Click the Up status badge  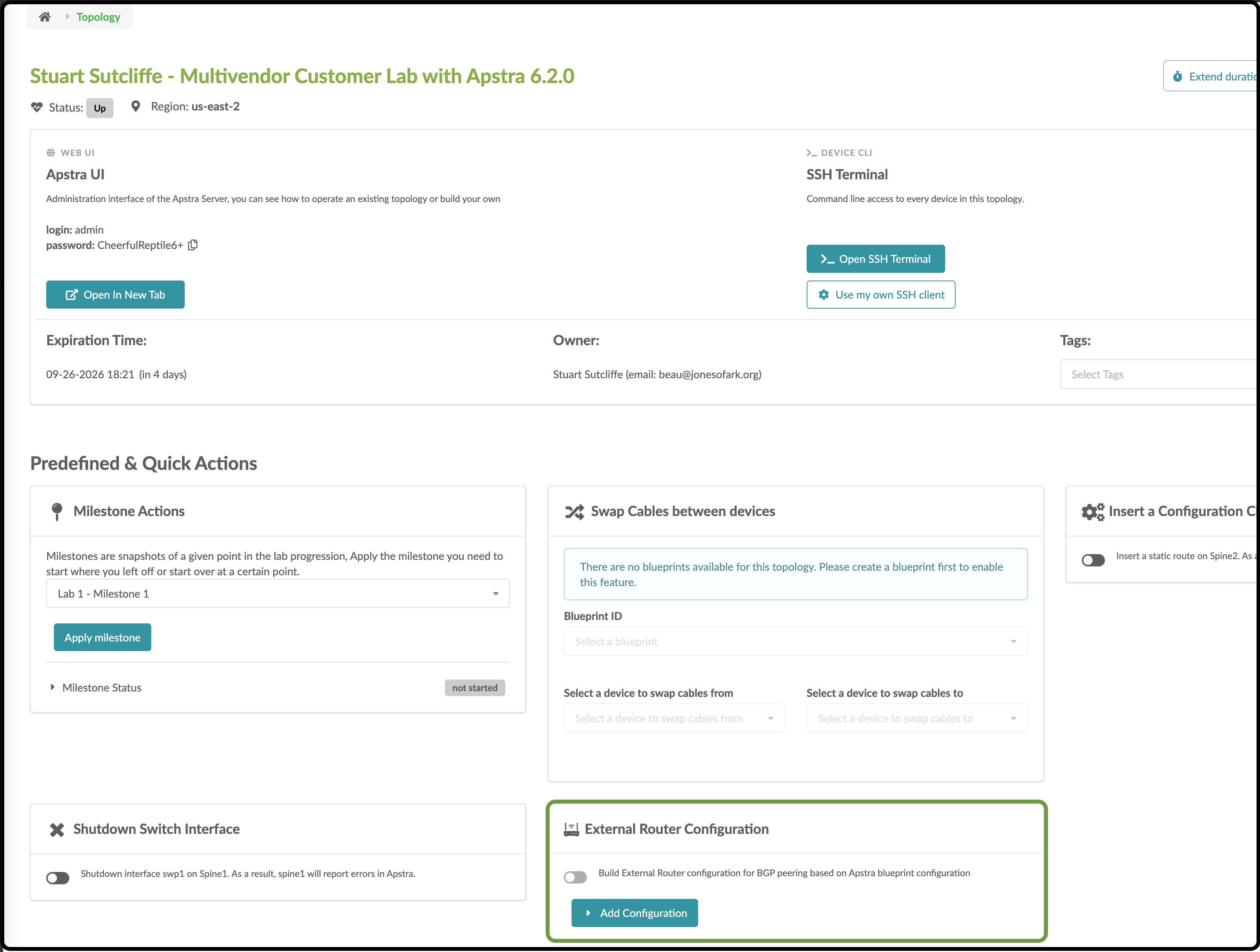point(100,108)
